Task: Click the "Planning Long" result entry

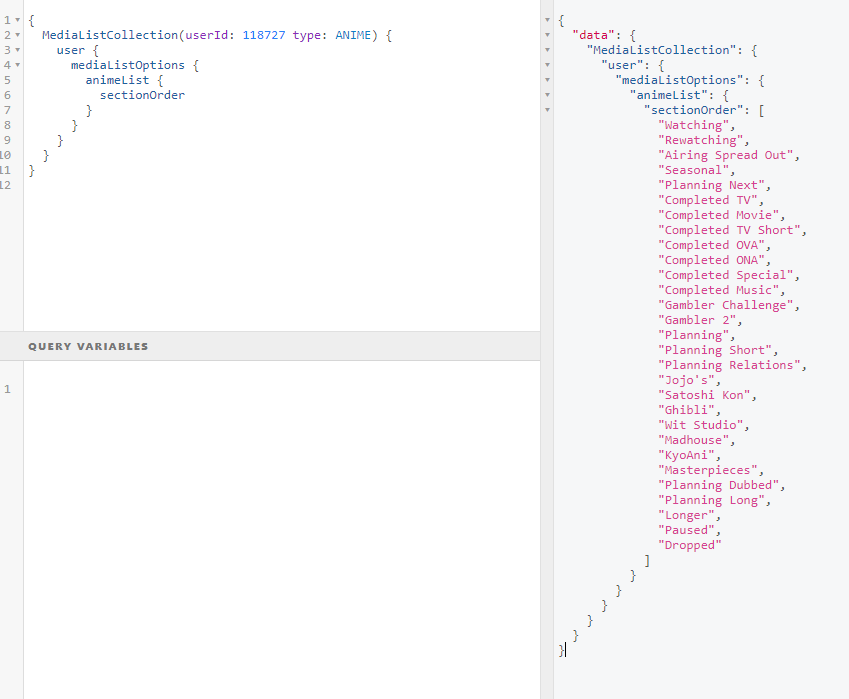Action: coord(711,500)
